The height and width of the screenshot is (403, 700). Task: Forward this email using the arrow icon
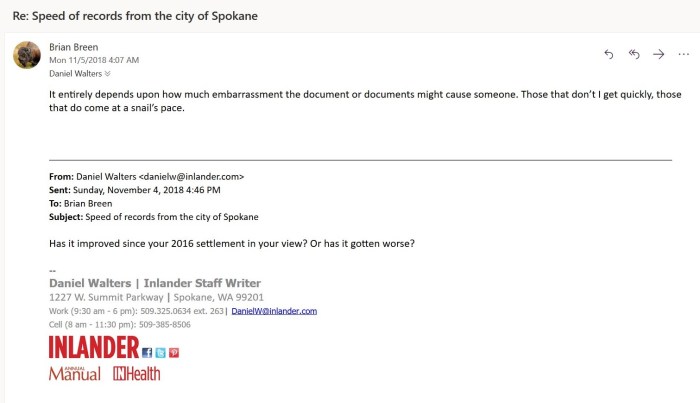coord(658,54)
